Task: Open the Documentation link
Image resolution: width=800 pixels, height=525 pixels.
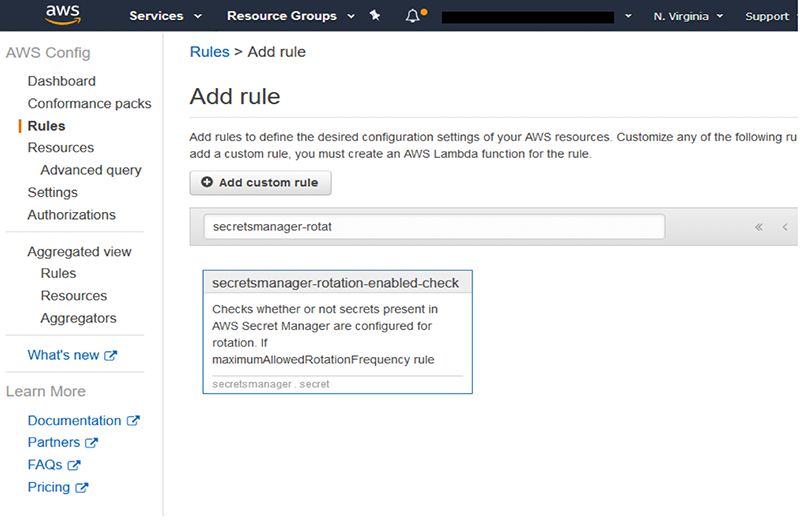Action: click(x=74, y=421)
